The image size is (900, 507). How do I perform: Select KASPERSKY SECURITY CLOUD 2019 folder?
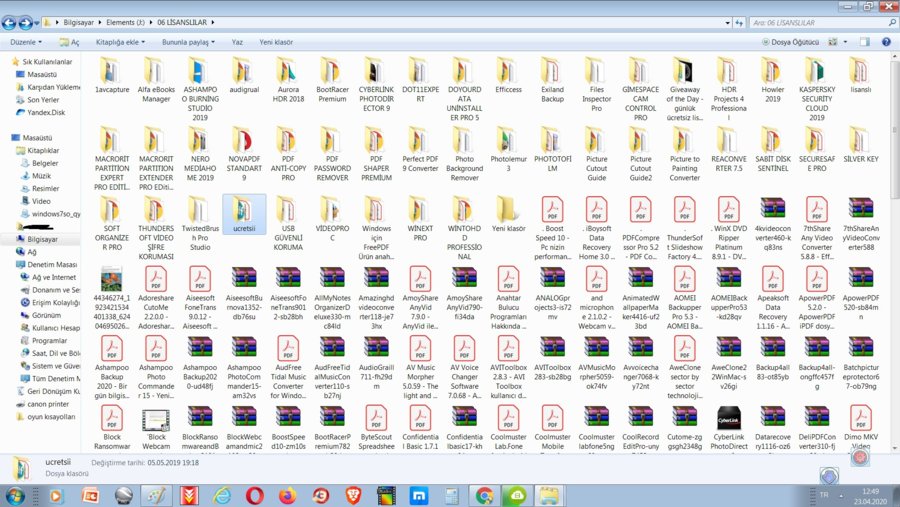[817, 89]
